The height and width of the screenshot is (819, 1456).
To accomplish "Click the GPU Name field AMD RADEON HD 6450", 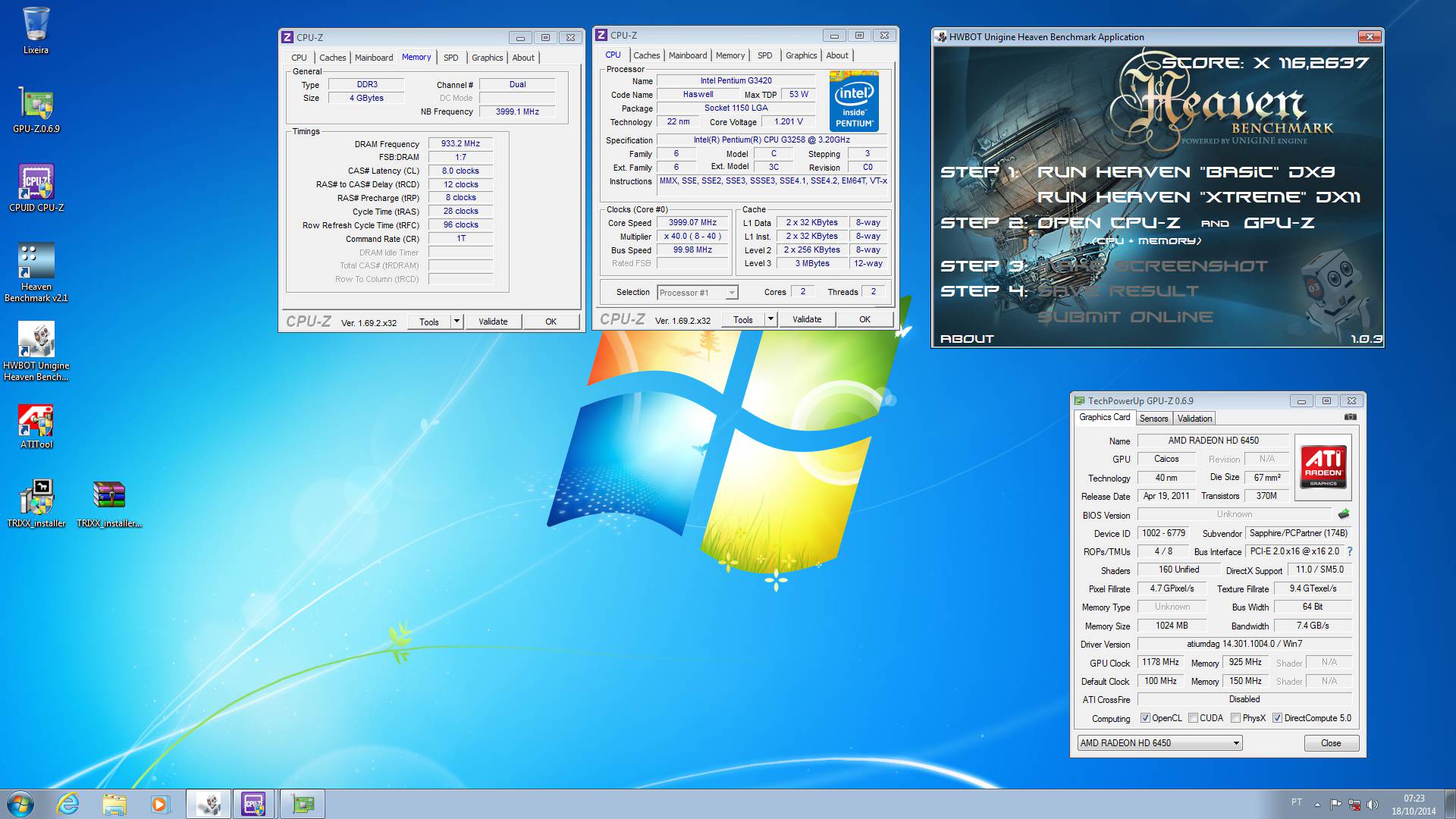I will pyautogui.click(x=1213, y=441).
